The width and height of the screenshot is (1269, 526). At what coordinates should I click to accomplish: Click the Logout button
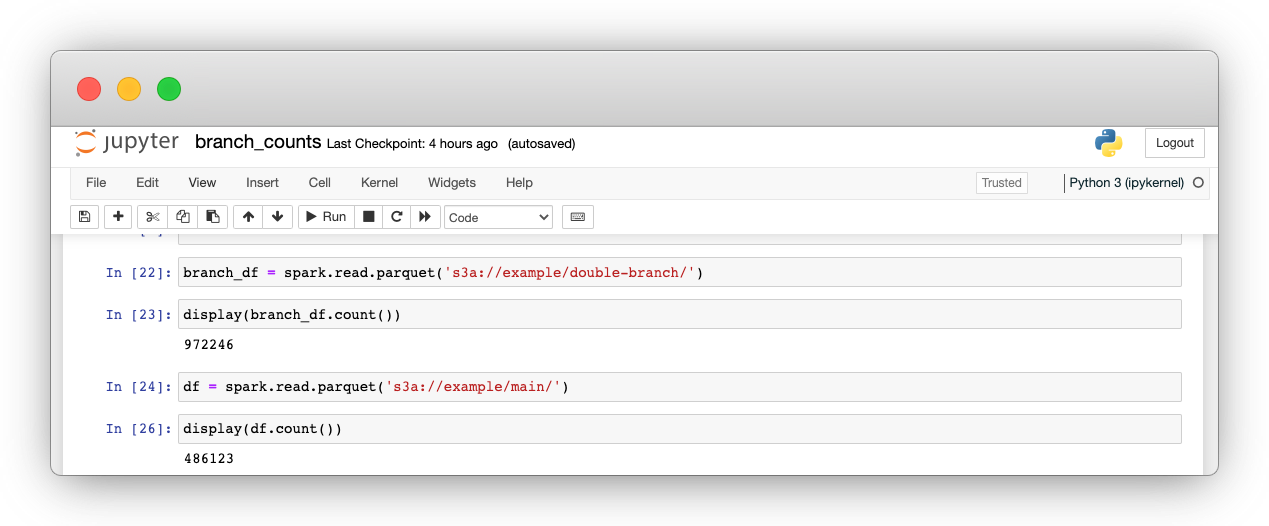(x=1175, y=143)
